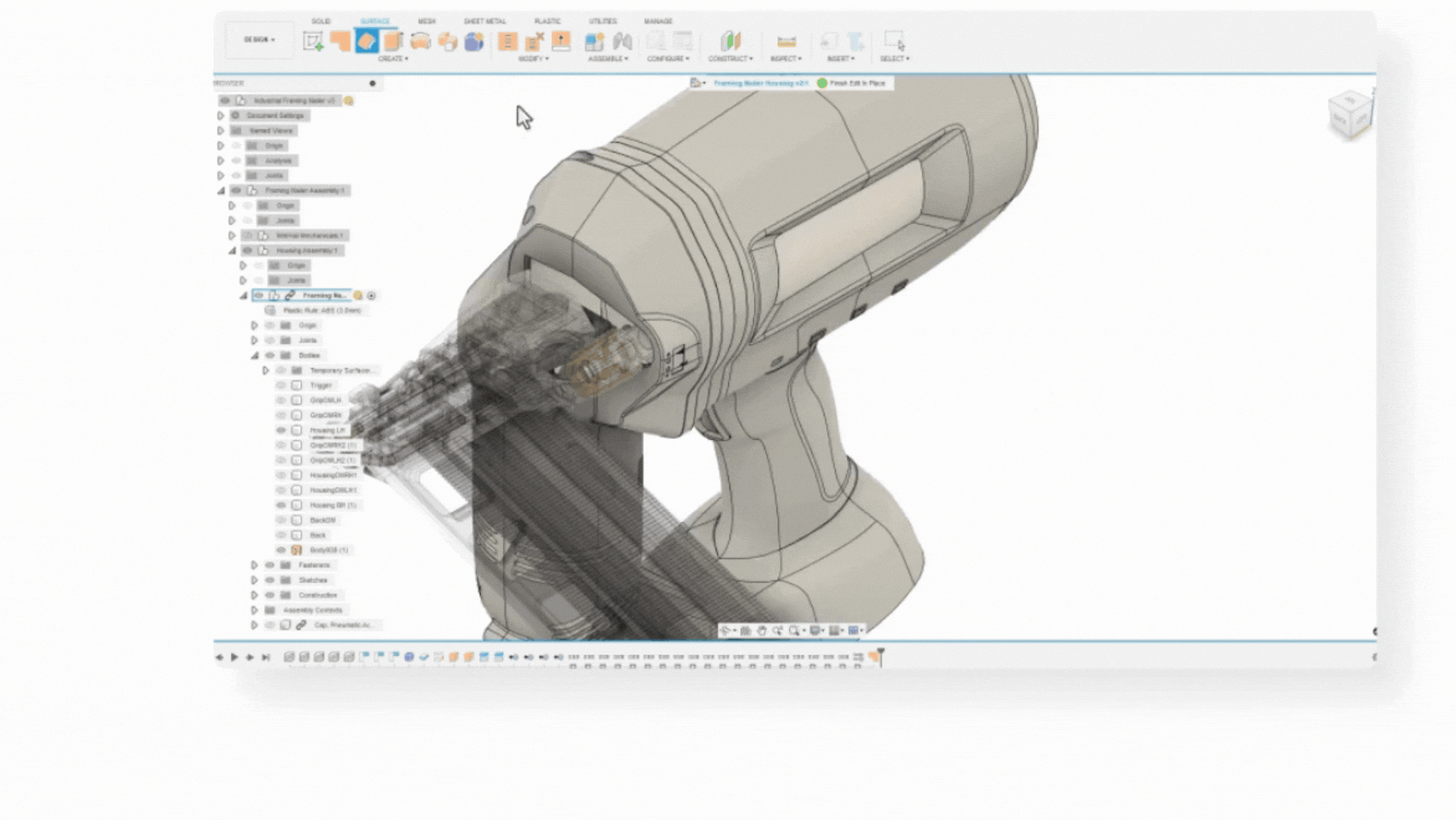Click Finish Edit In Place button
This screenshot has height=820, width=1456.
852,83
